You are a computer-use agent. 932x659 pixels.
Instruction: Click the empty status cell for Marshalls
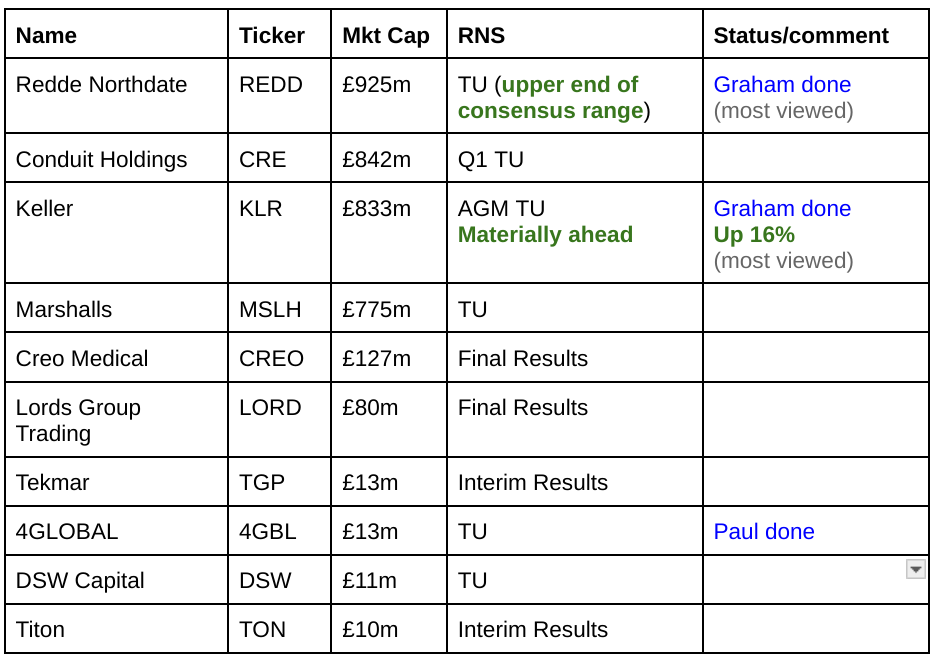tap(816, 308)
